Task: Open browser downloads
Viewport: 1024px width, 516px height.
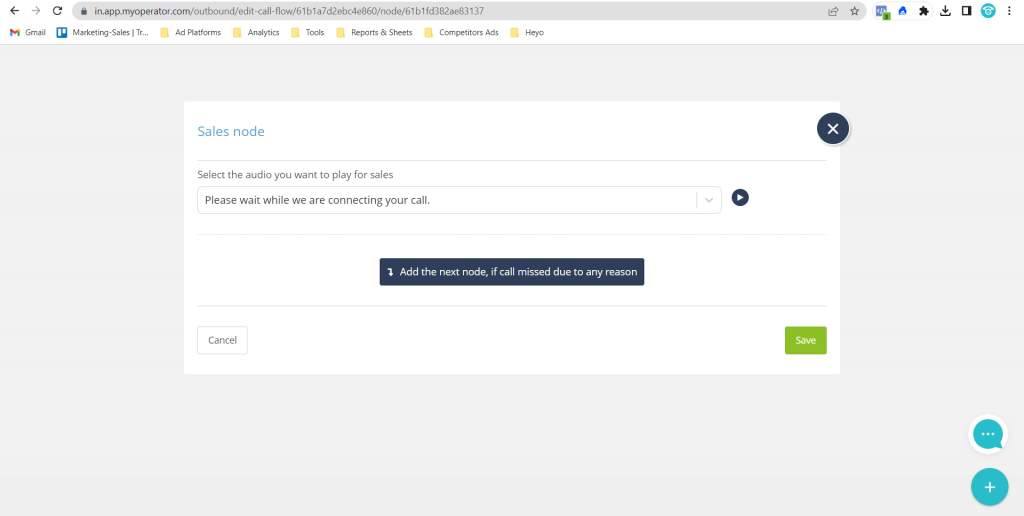Action: 945,11
